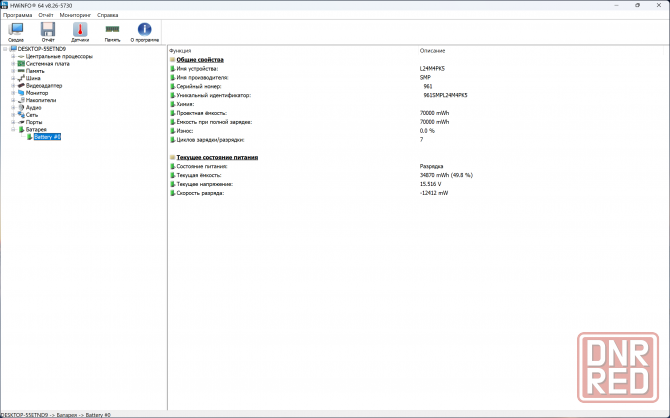Click the Описание column header

(433, 49)
